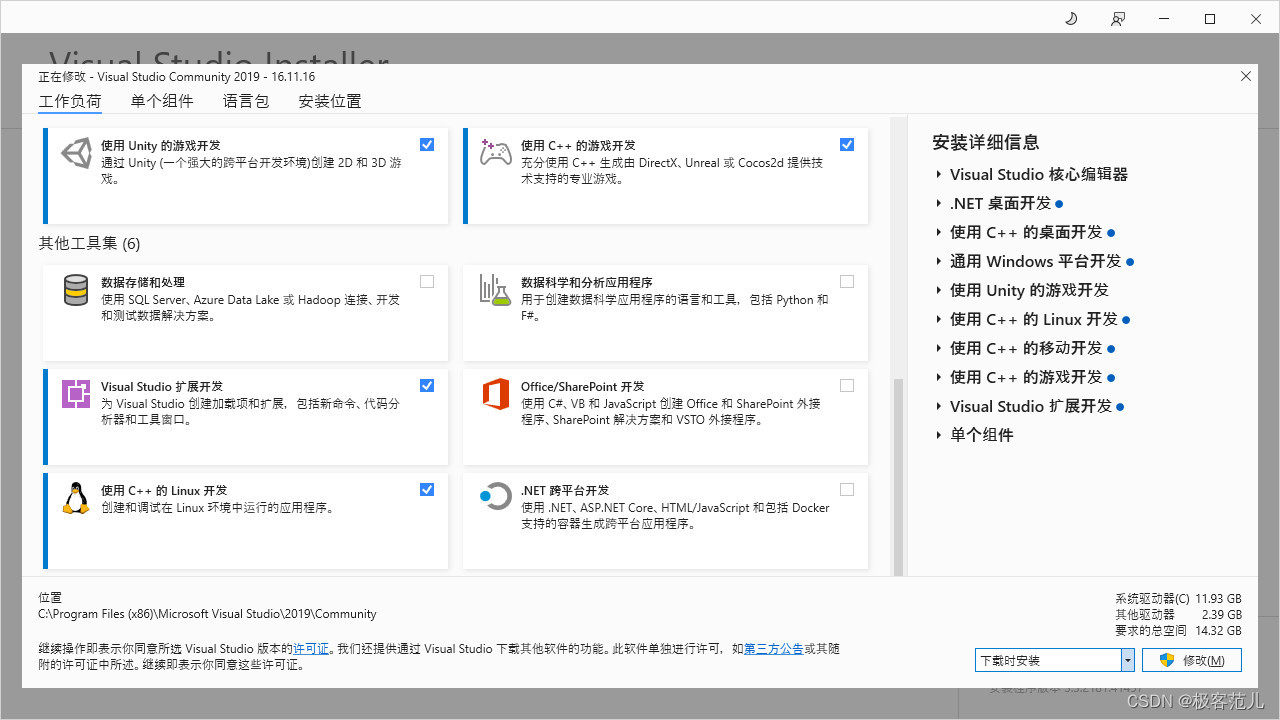
Task: Click the Office/SharePoint logo icon
Action: [496, 394]
